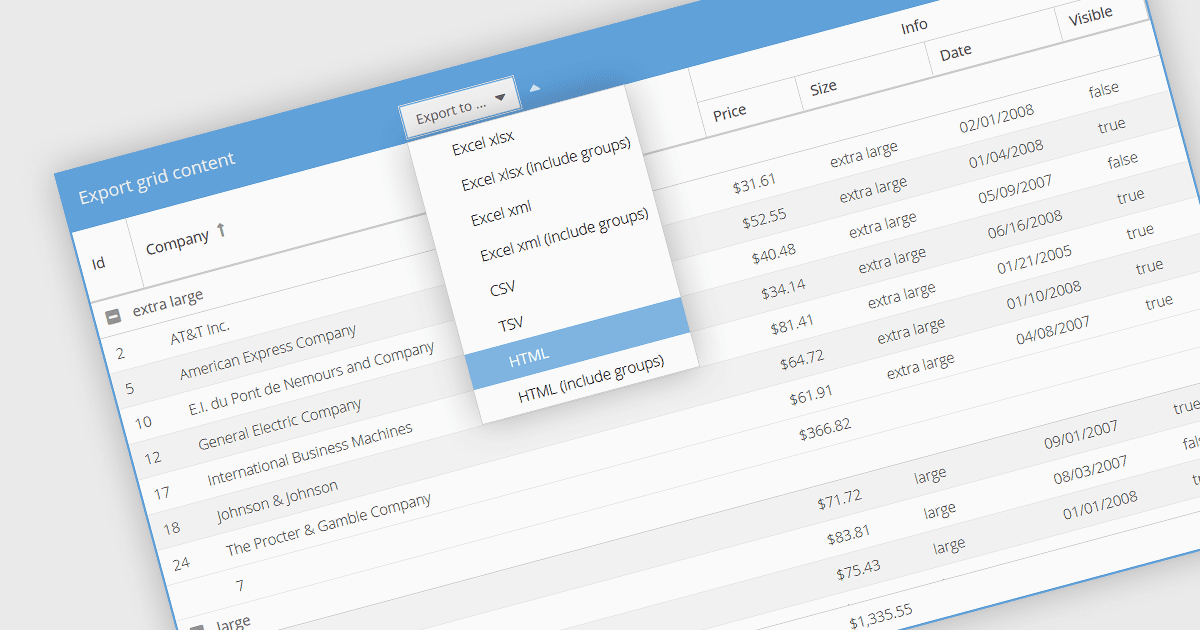Select the 'American Express Company' cell
Screen dimensions: 1200x630
(268, 353)
